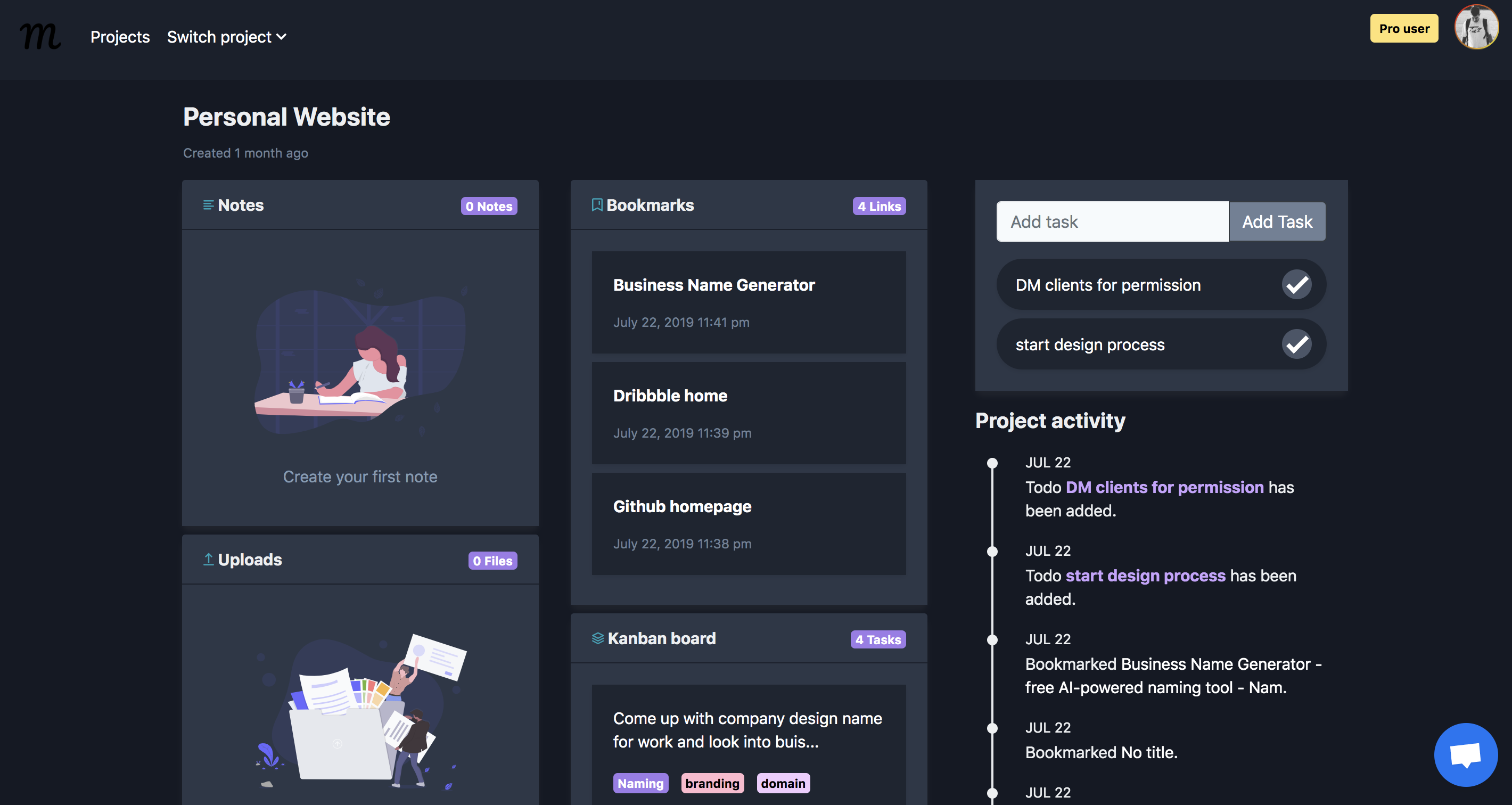The image size is (1512, 805).
Task: Open the Projects page
Action: pyautogui.click(x=120, y=37)
